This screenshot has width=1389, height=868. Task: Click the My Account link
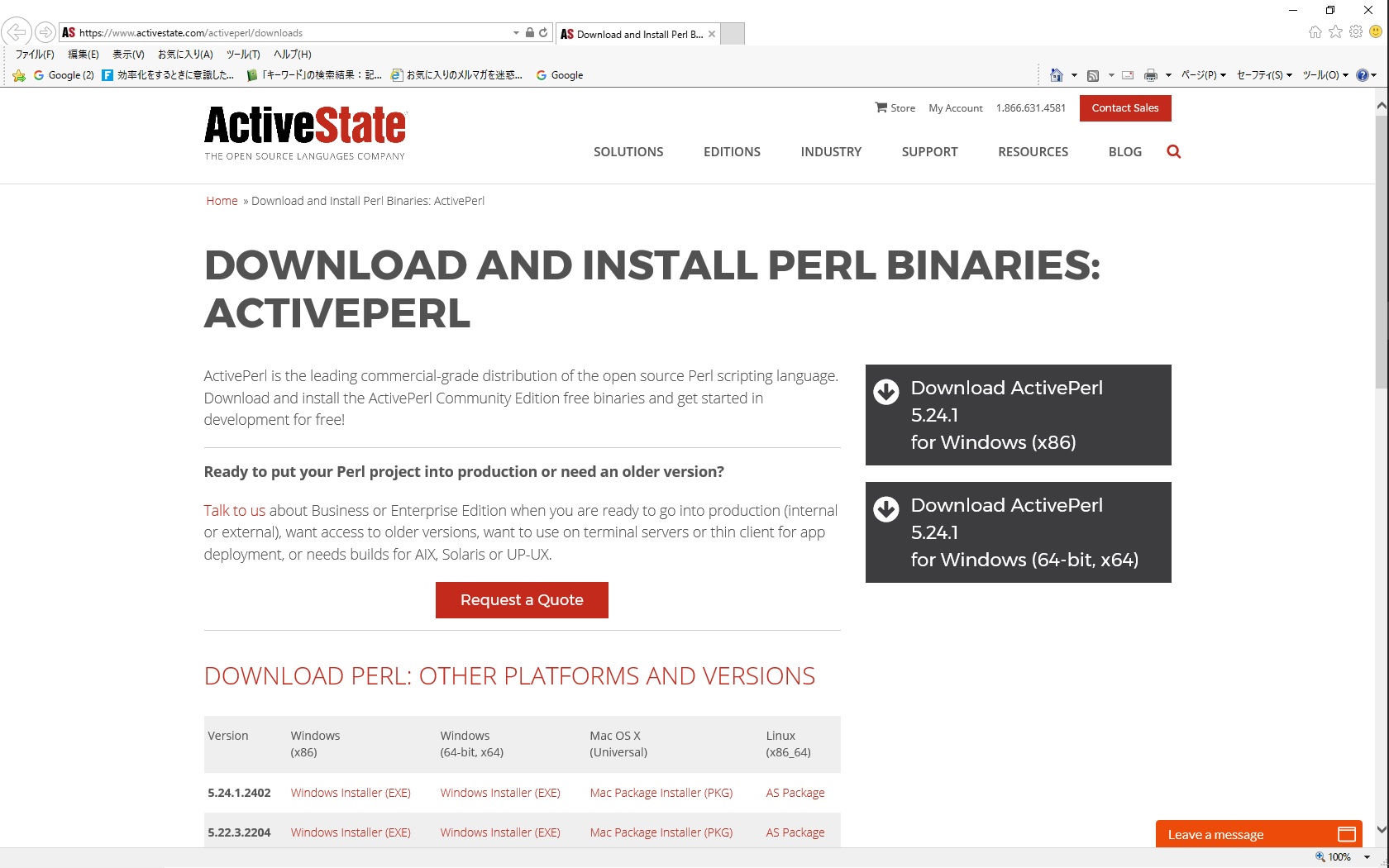tap(956, 108)
